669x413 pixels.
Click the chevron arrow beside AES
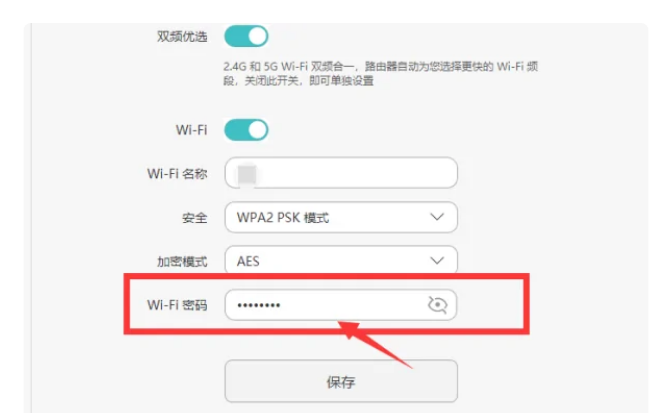tap(437, 261)
